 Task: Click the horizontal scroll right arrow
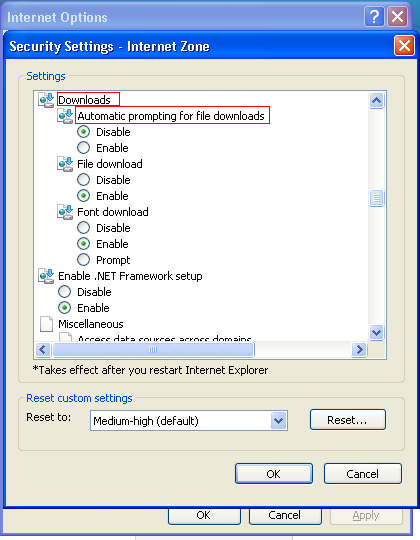click(359, 350)
